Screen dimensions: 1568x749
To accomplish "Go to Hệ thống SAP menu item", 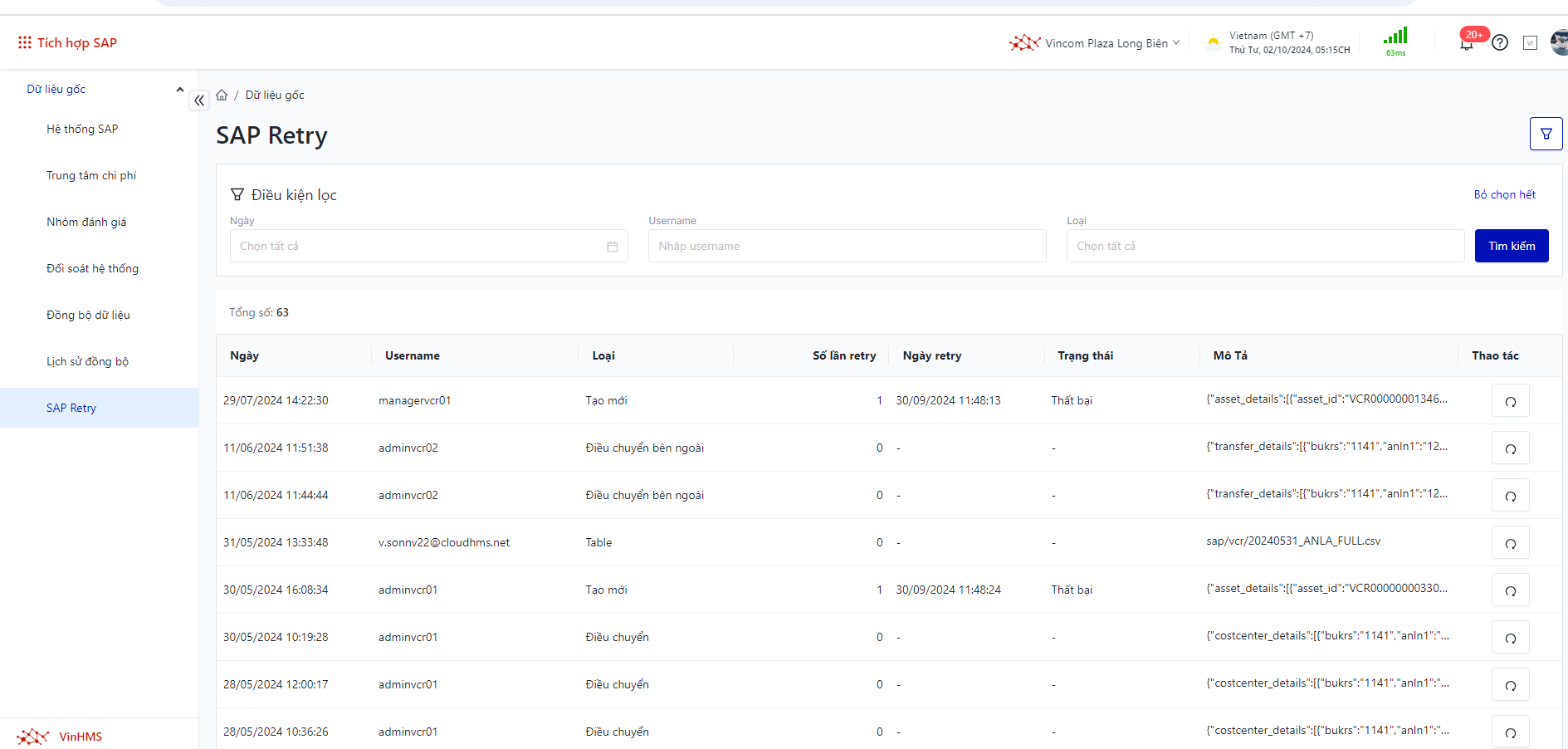I will [82, 129].
